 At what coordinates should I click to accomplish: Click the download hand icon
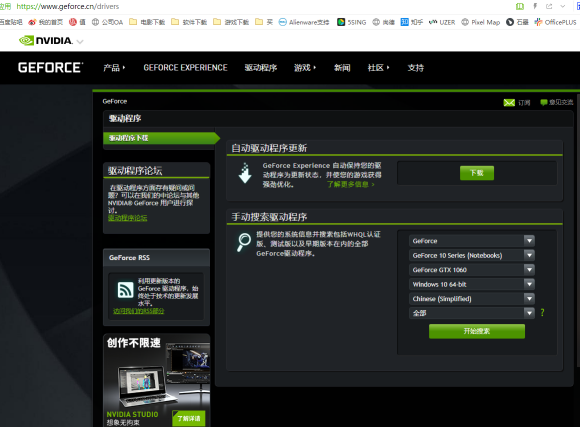[x=245, y=173]
